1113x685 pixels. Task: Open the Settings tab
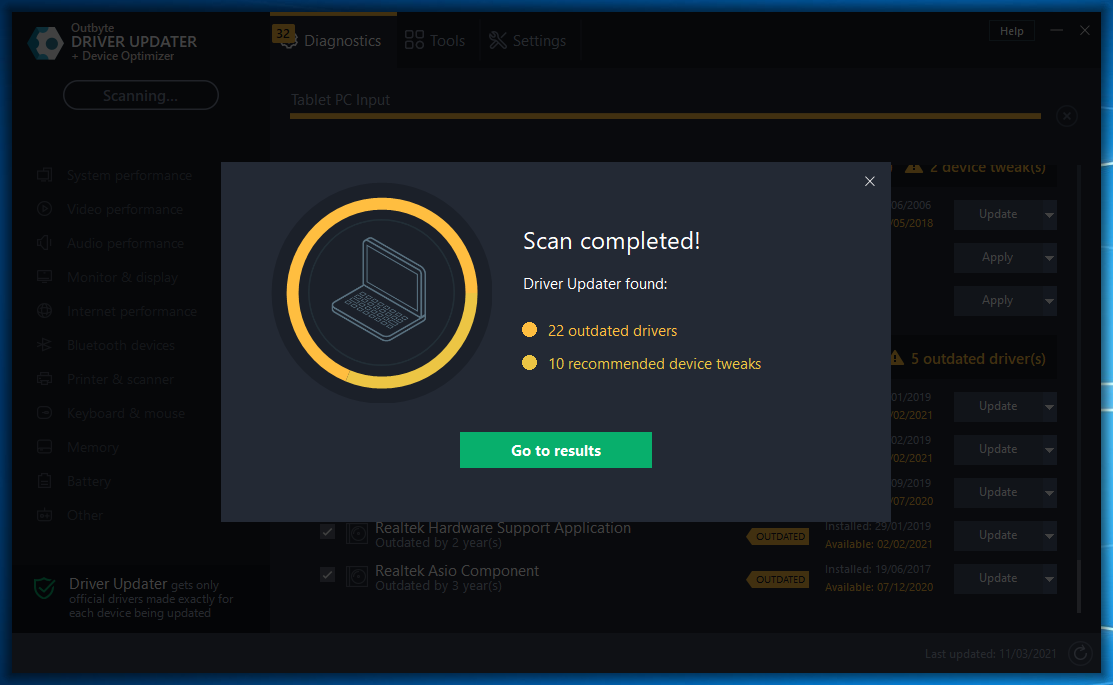pos(527,40)
